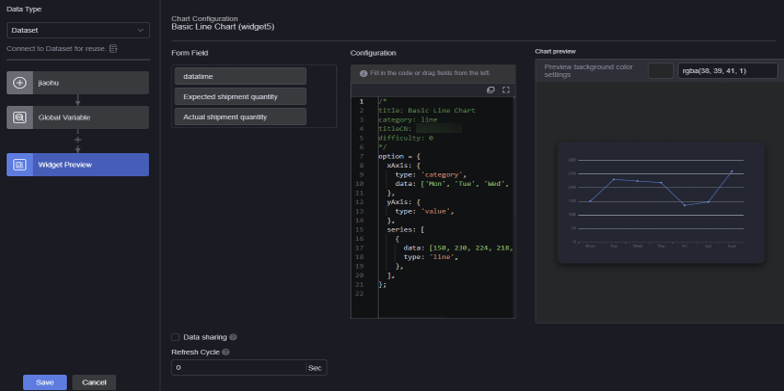Click the Refresh Cycle help icon
The height and width of the screenshot is (391, 784).
(x=226, y=352)
